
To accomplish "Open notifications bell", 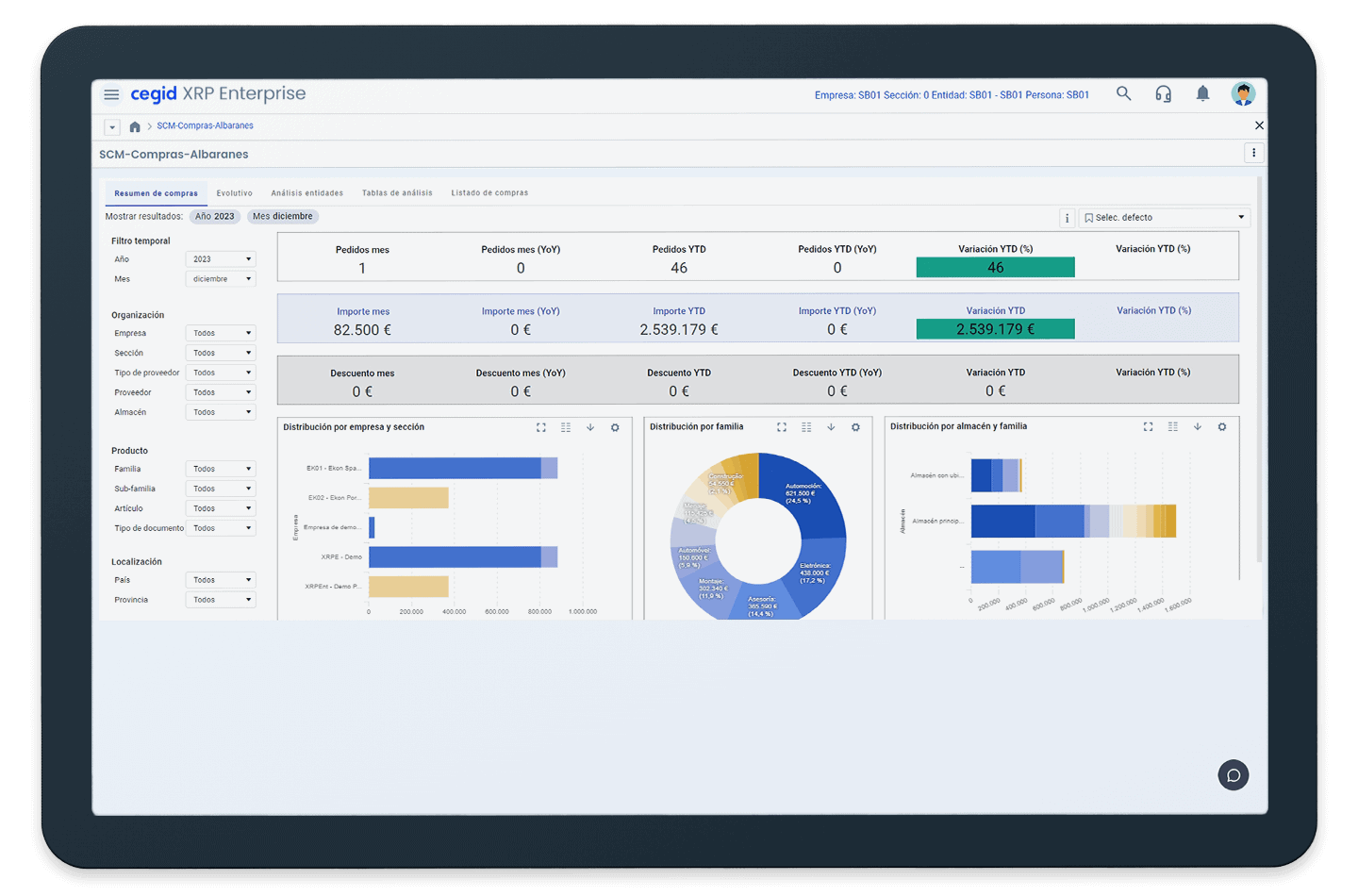I will [1202, 93].
